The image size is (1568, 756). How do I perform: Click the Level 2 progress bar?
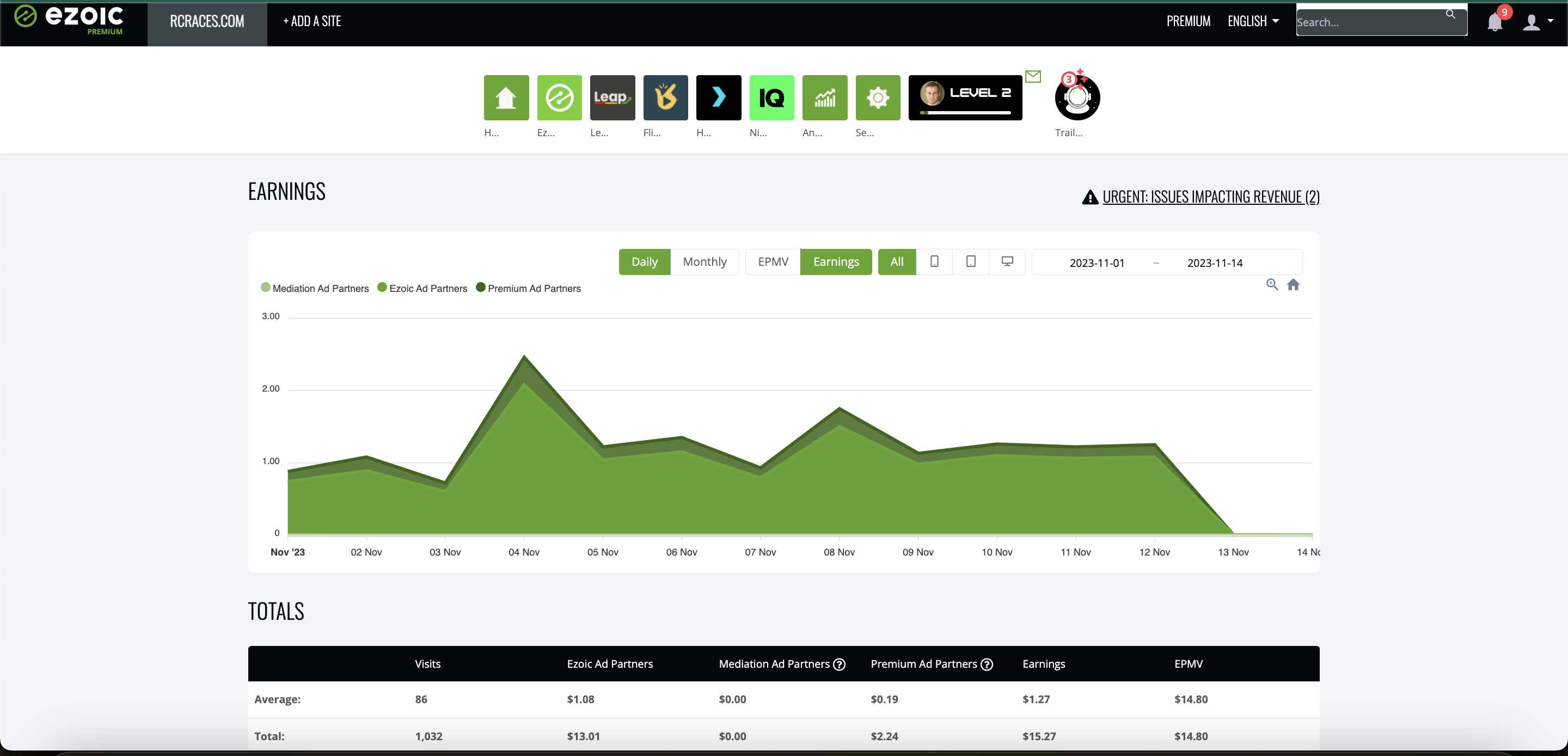[x=965, y=113]
